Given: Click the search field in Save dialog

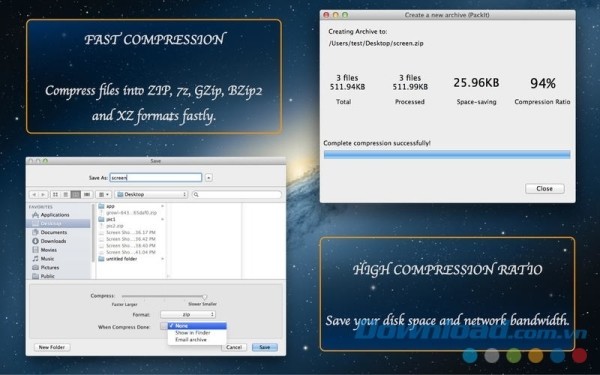Looking at the screenshot, I should point(236,194).
